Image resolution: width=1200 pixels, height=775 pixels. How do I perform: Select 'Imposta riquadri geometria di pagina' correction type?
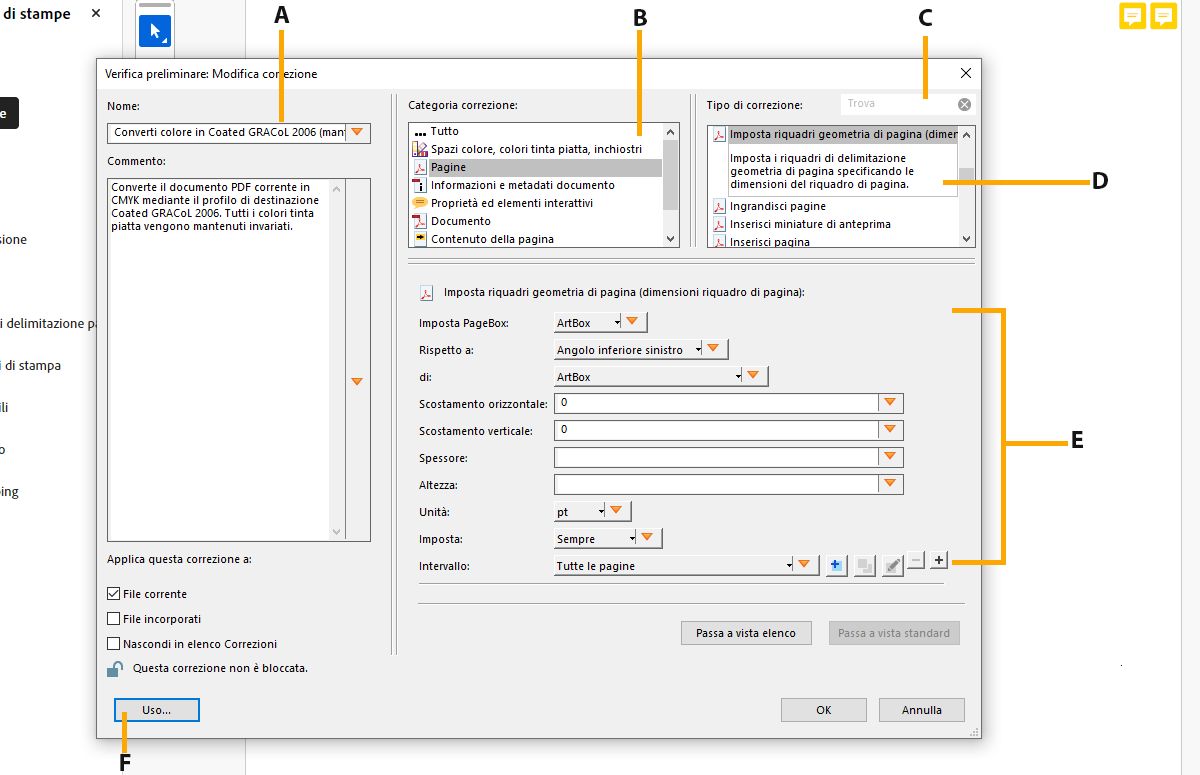pos(834,134)
